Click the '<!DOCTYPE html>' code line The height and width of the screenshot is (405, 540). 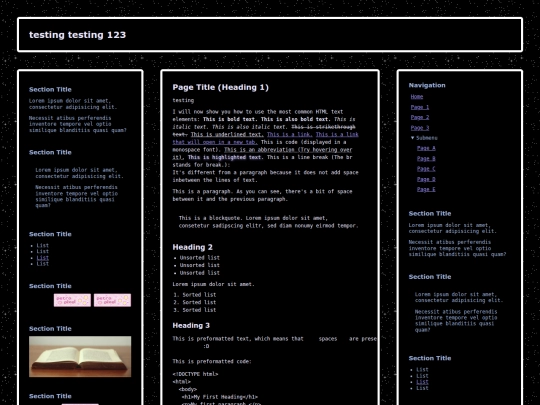tap(195, 374)
